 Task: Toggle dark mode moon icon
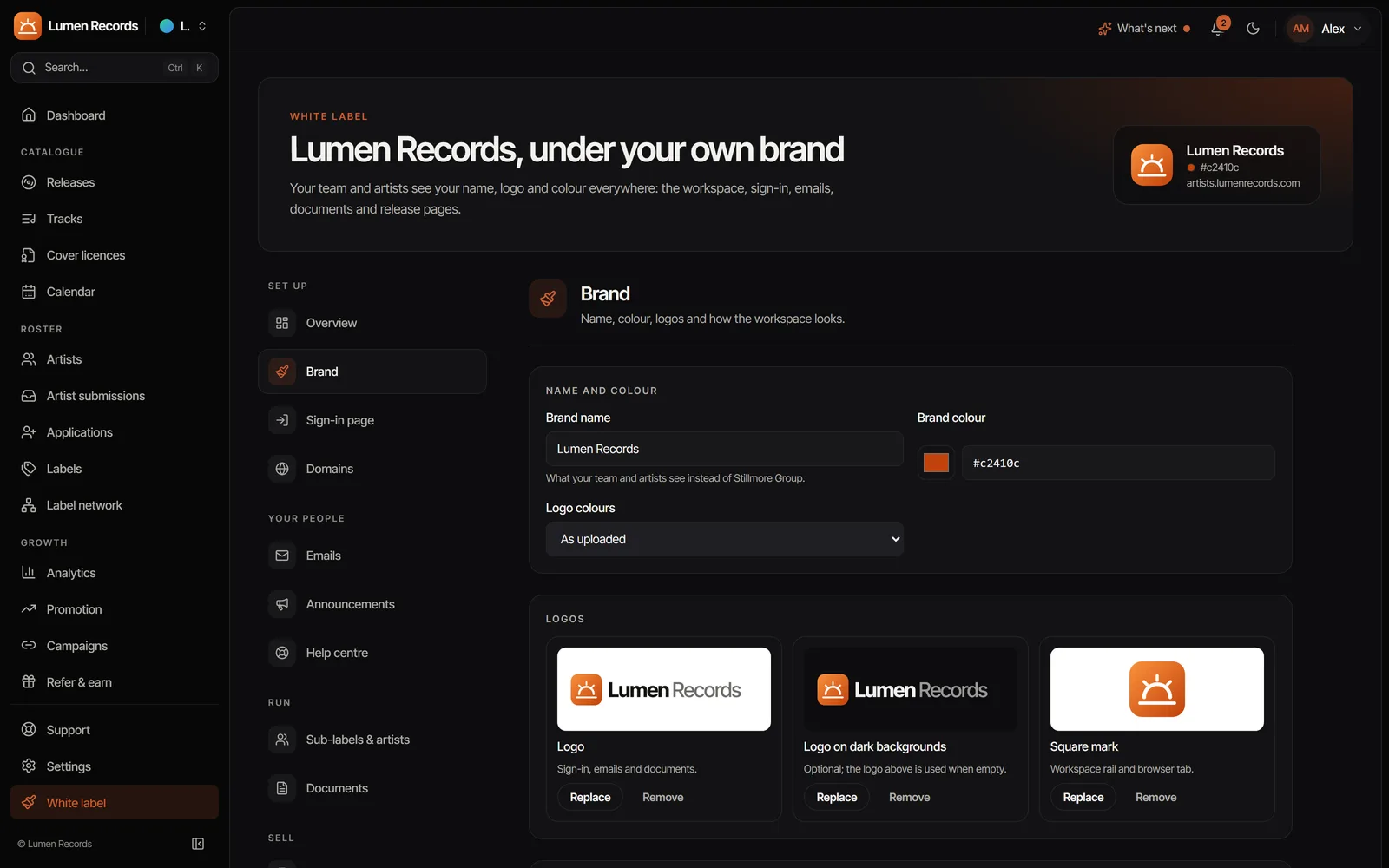pyautogui.click(x=1253, y=28)
